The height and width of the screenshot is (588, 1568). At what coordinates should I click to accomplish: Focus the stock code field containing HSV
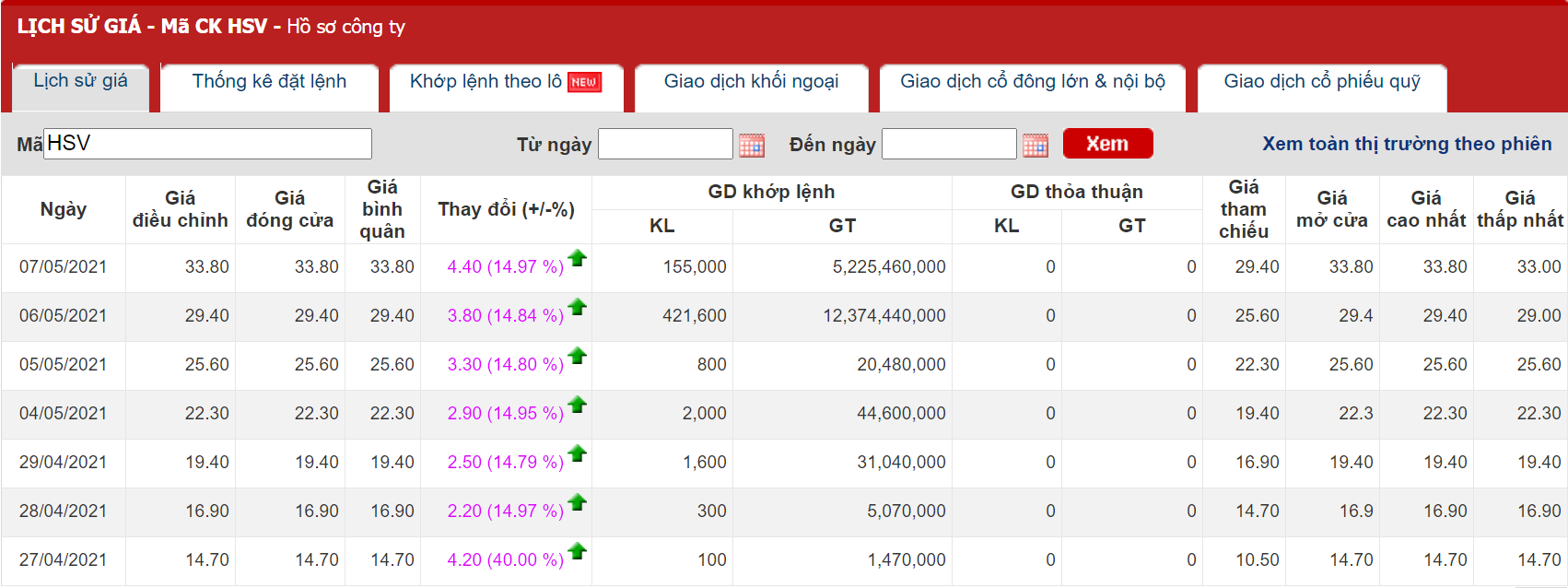pos(207,144)
